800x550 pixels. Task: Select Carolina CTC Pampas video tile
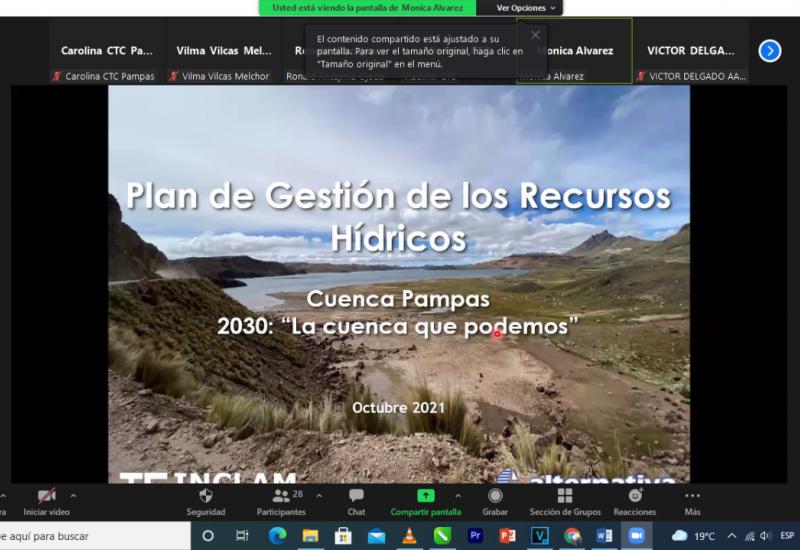tap(106, 51)
